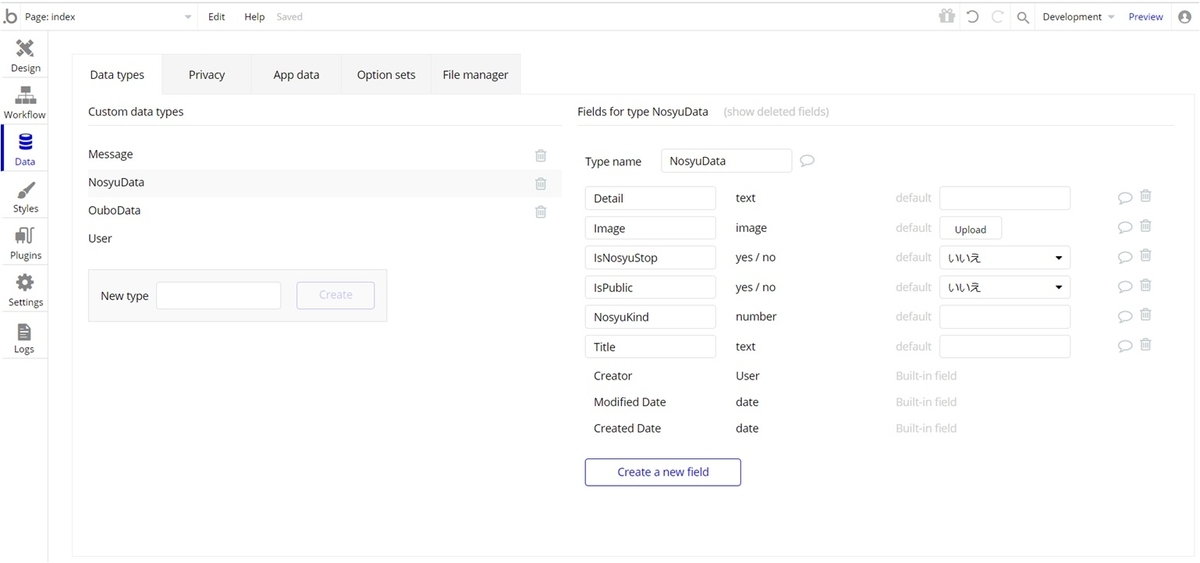
Task: Switch to the Option sets tab
Action: (x=386, y=75)
